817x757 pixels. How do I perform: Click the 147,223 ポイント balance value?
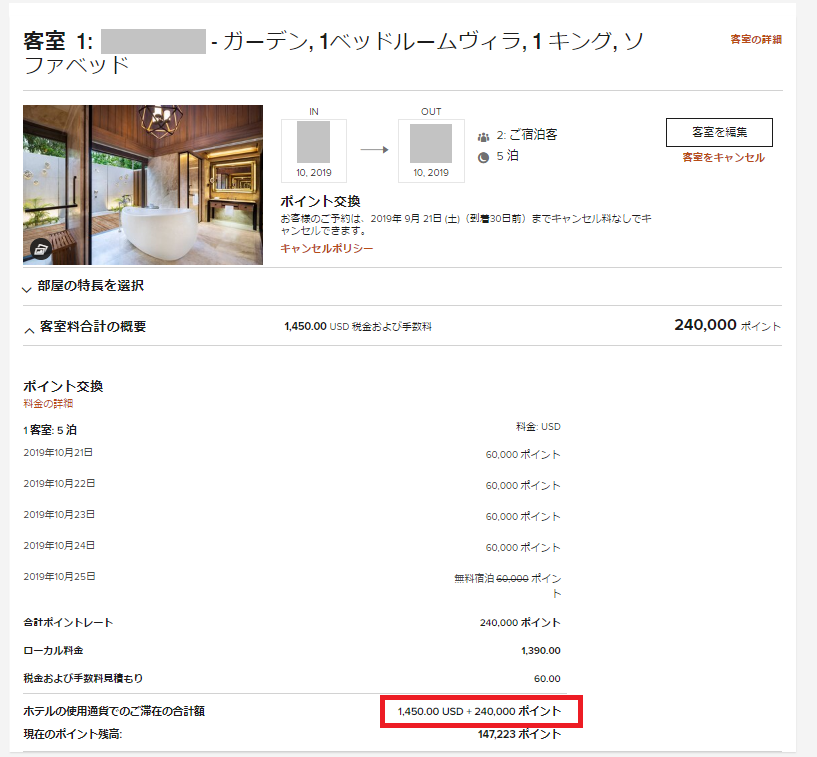coord(519,734)
